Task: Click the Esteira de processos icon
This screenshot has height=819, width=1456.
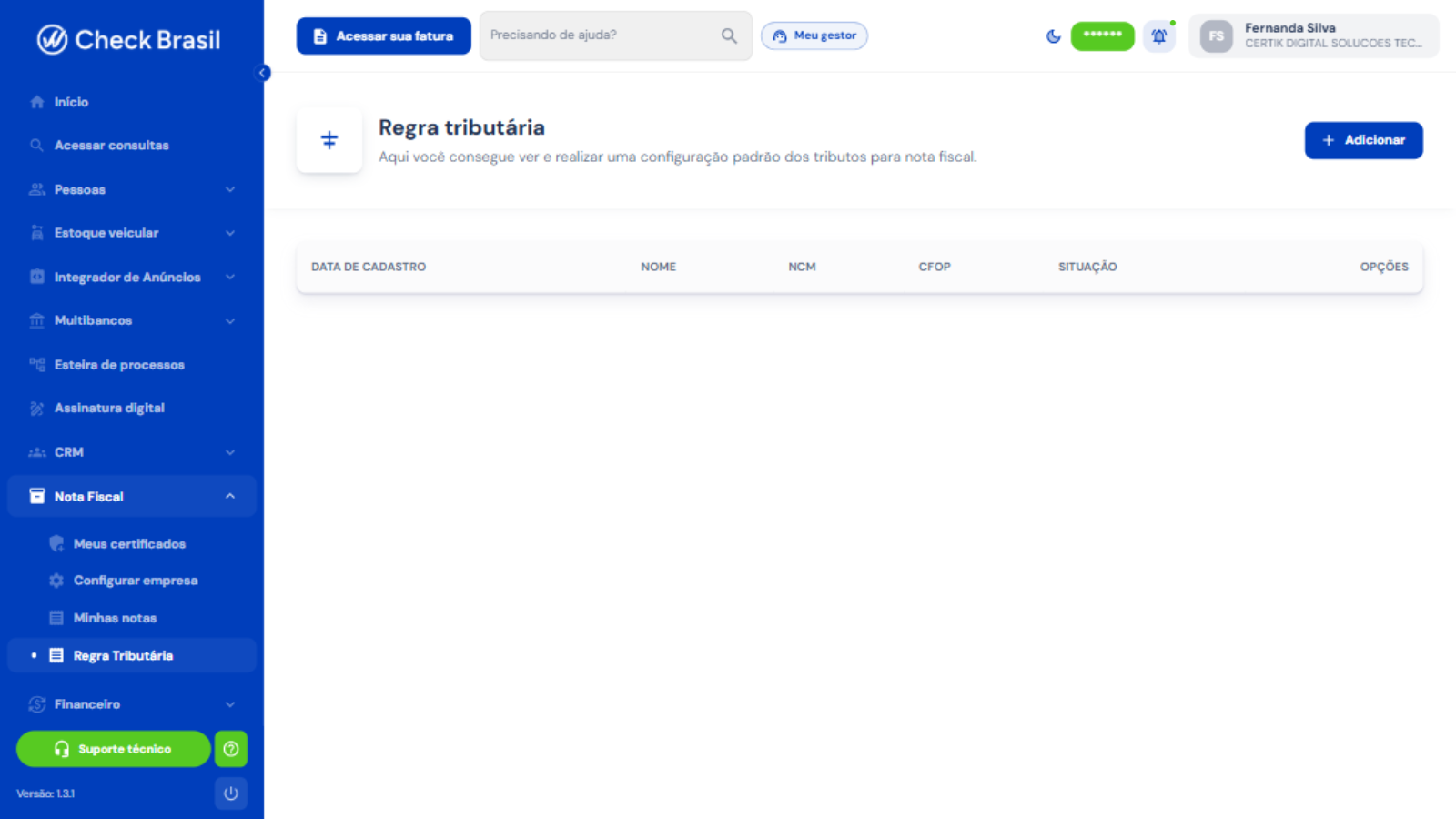Action: click(37, 365)
